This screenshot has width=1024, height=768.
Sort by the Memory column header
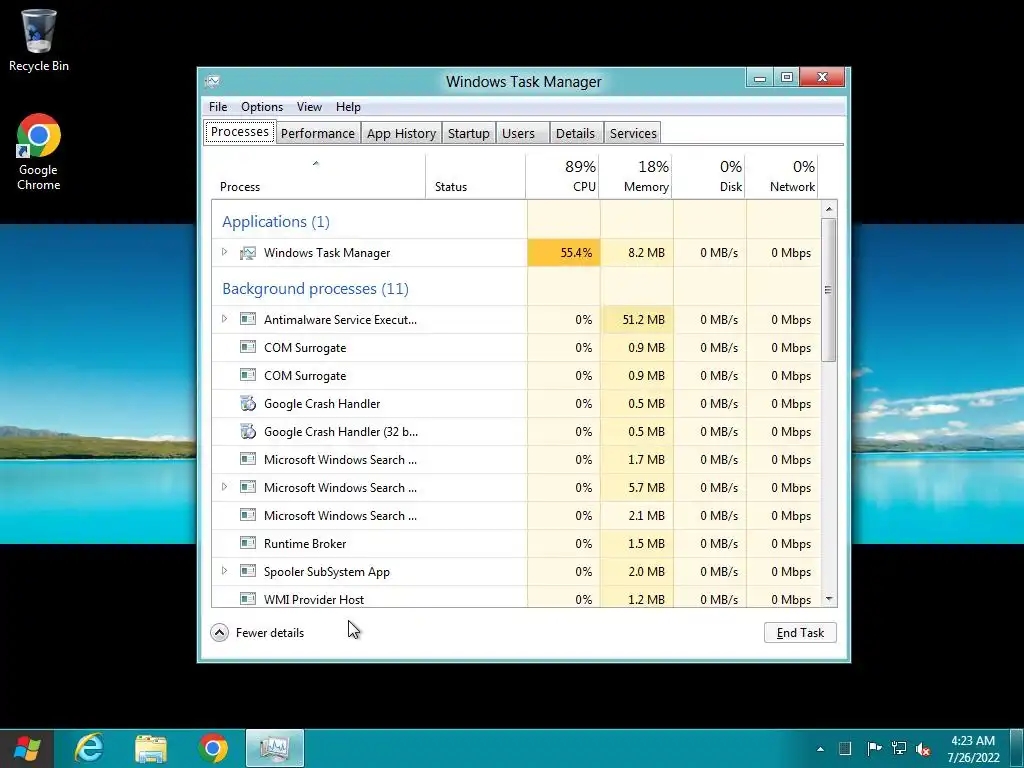tap(636, 176)
